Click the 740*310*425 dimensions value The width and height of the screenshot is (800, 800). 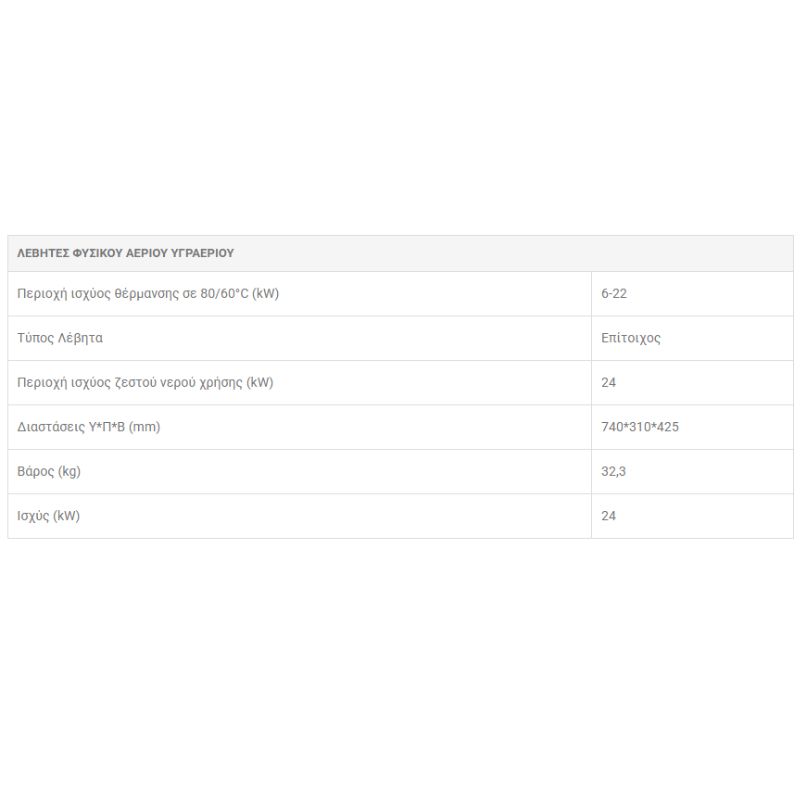pos(640,427)
